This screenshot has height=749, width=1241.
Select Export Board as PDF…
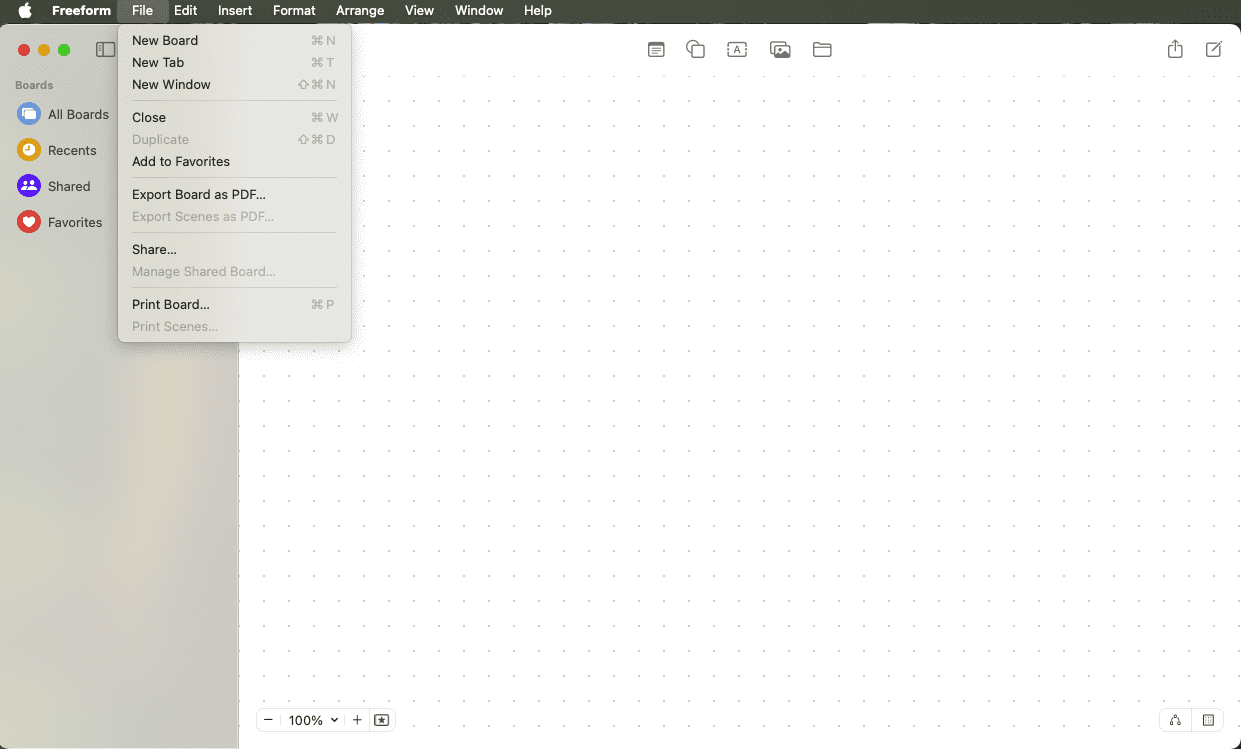pyautogui.click(x=234, y=194)
